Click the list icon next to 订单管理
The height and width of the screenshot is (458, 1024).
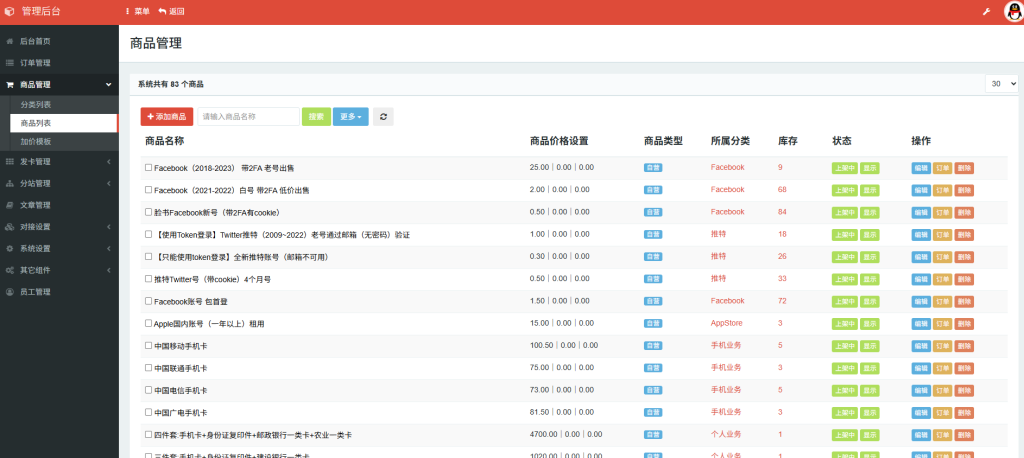9,63
